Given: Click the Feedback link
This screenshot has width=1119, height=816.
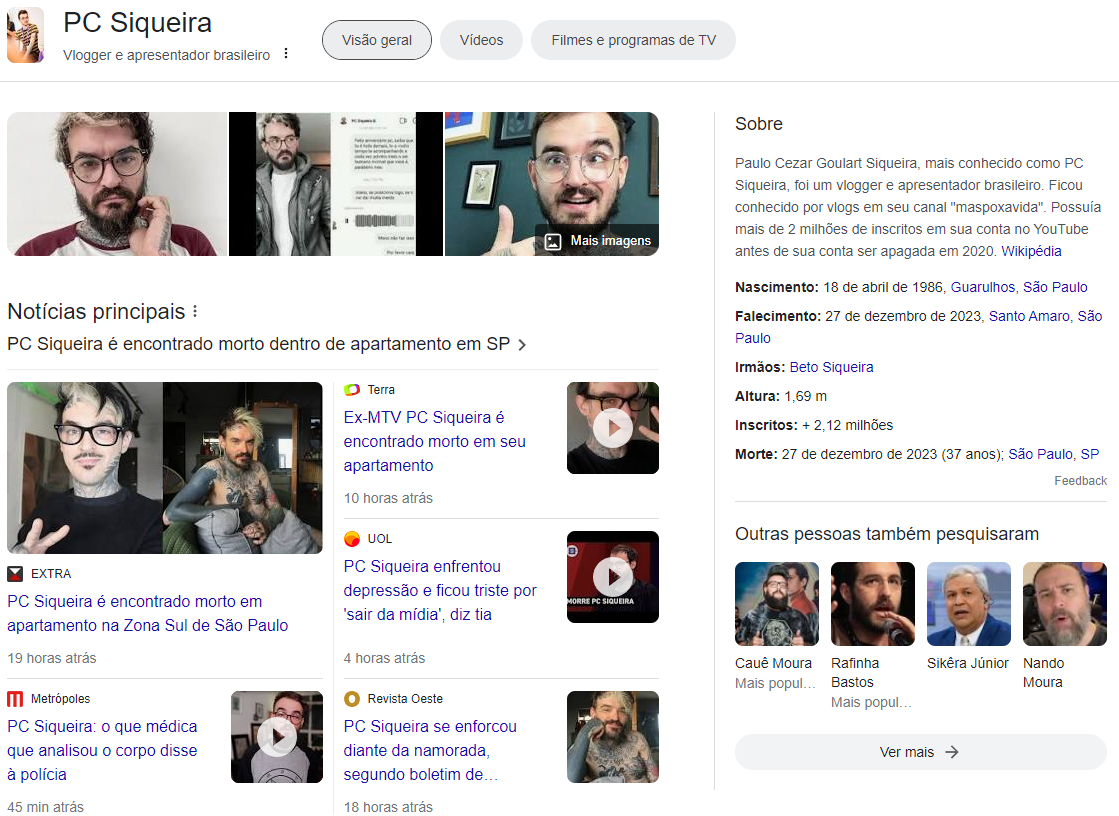Looking at the screenshot, I should pos(1080,481).
